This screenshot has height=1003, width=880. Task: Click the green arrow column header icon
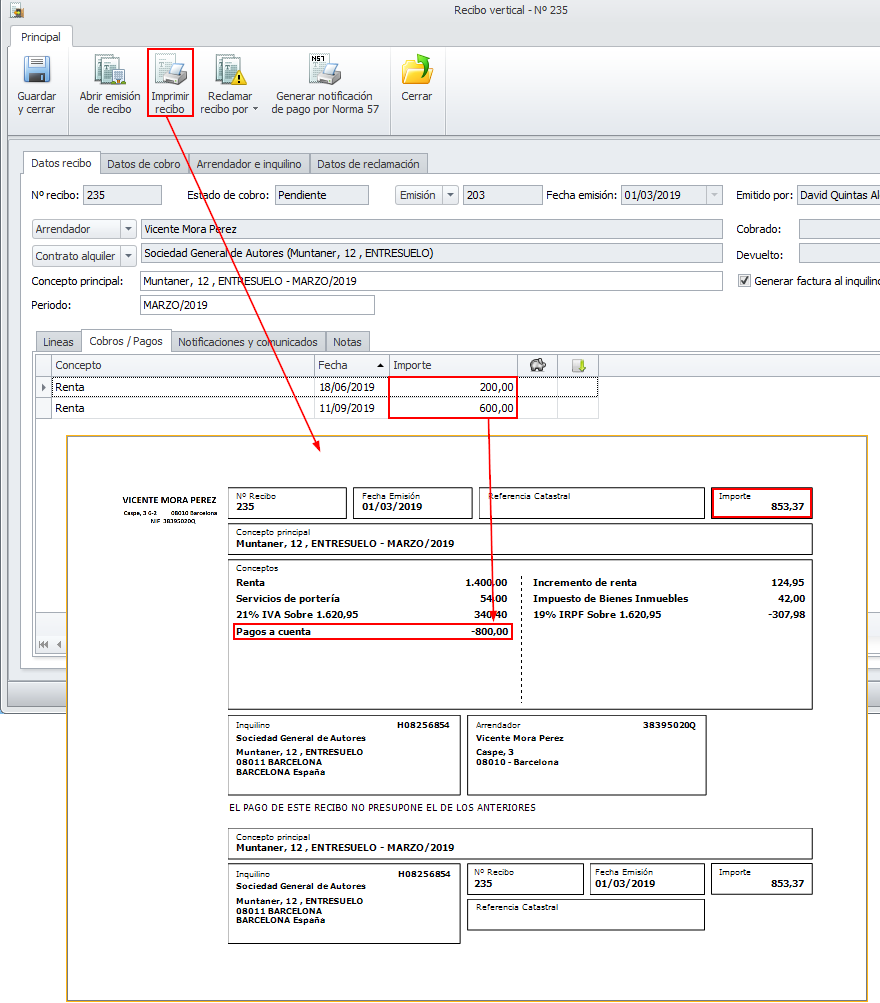click(x=578, y=365)
